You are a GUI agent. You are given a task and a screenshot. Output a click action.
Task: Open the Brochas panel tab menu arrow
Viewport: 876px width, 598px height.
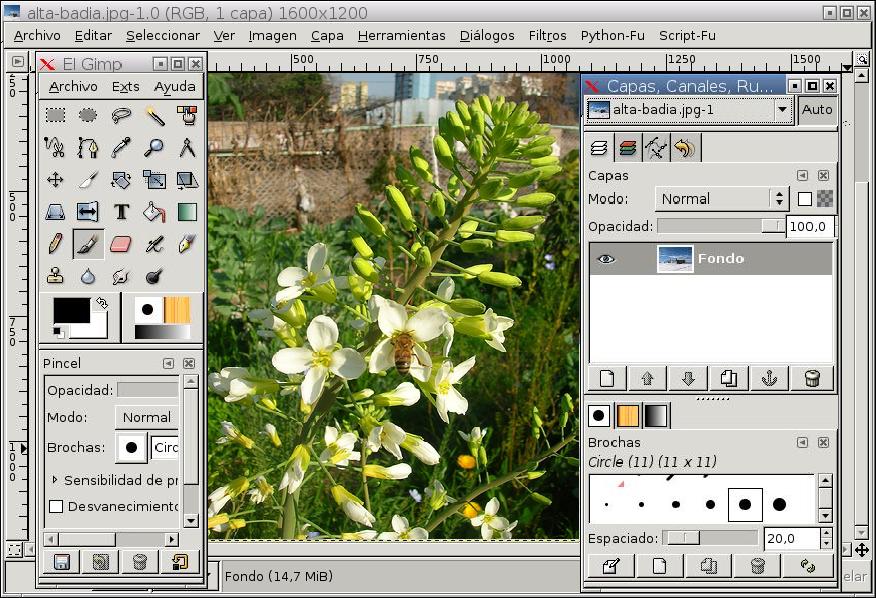pos(802,443)
